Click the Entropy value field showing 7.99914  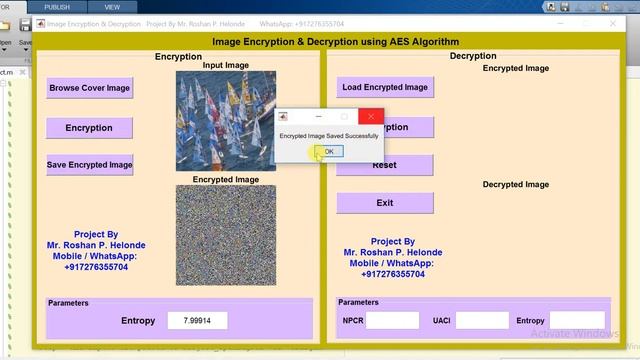[198, 321]
